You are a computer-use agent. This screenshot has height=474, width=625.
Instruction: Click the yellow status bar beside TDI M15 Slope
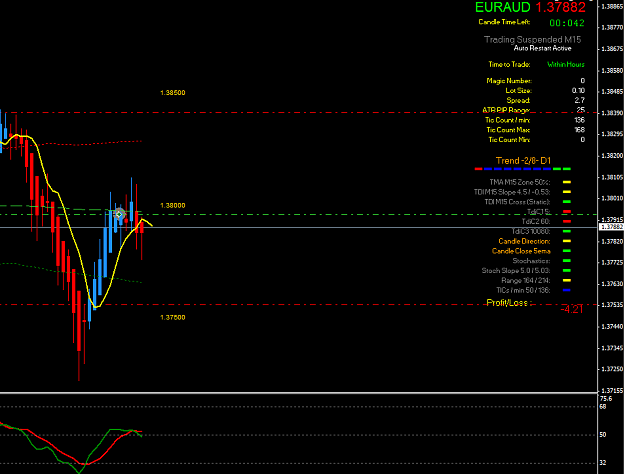click(x=567, y=192)
